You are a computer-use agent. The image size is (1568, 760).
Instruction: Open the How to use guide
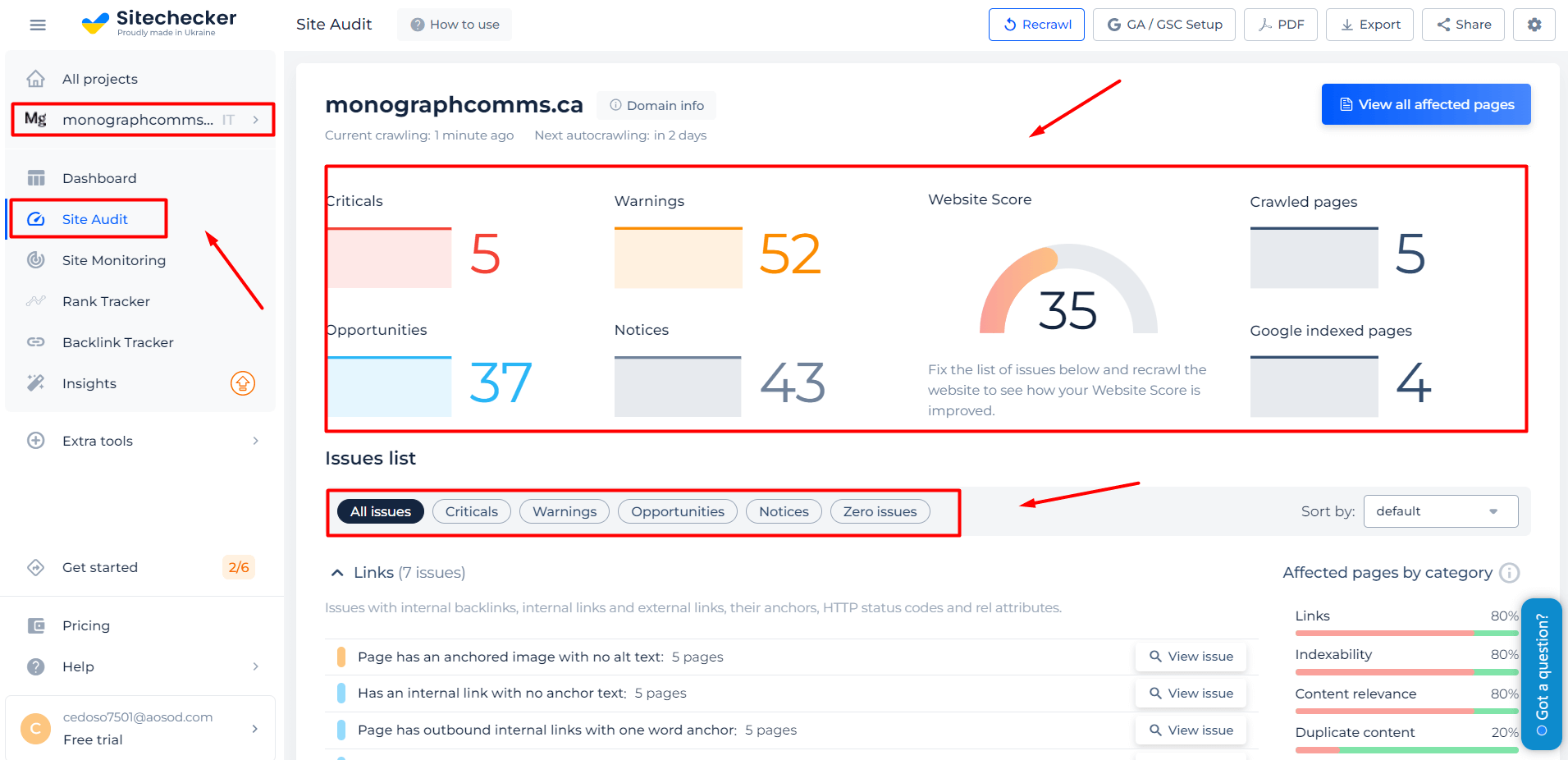[455, 25]
